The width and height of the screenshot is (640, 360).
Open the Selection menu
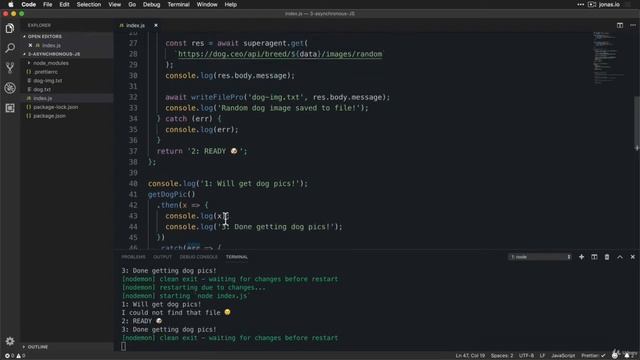pyautogui.click(x=89, y=4)
